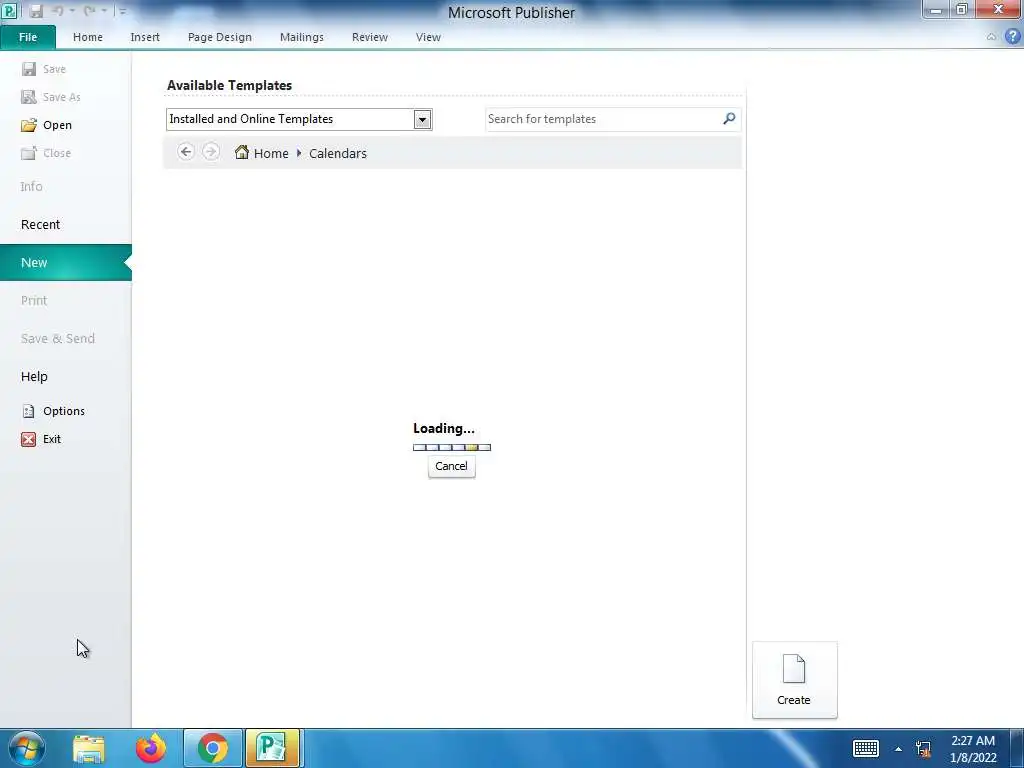The image size is (1024, 768).
Task: Click Calendars in the breadcrumb
Action: pyautogui.click(x=338, y=153)
